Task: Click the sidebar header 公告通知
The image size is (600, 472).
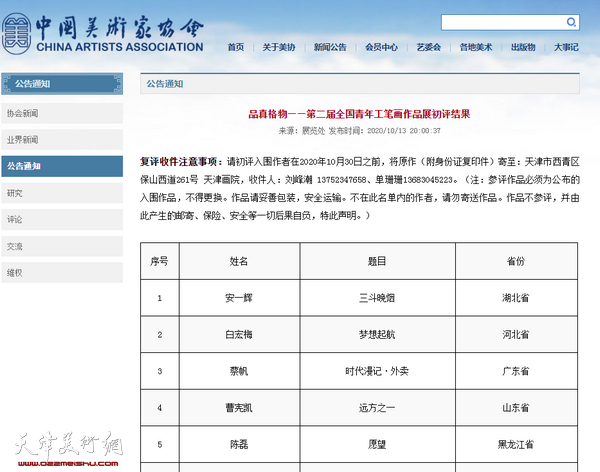Action: [62, 84]
